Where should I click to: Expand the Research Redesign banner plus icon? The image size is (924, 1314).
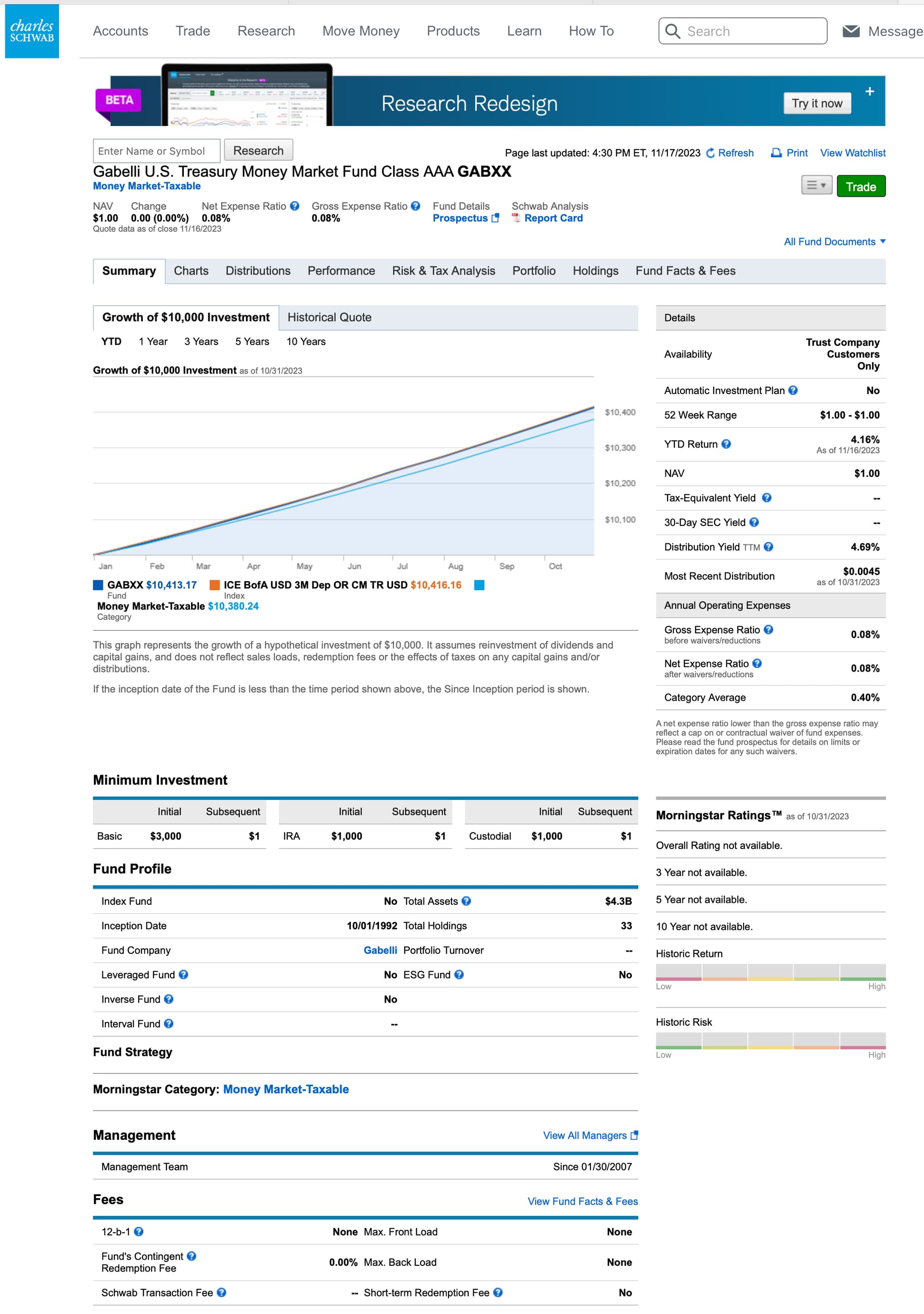pos(870,91)
